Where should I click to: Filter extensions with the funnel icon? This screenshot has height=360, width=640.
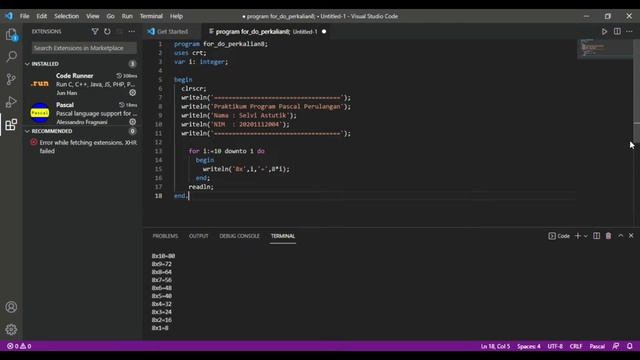[95, 31]
